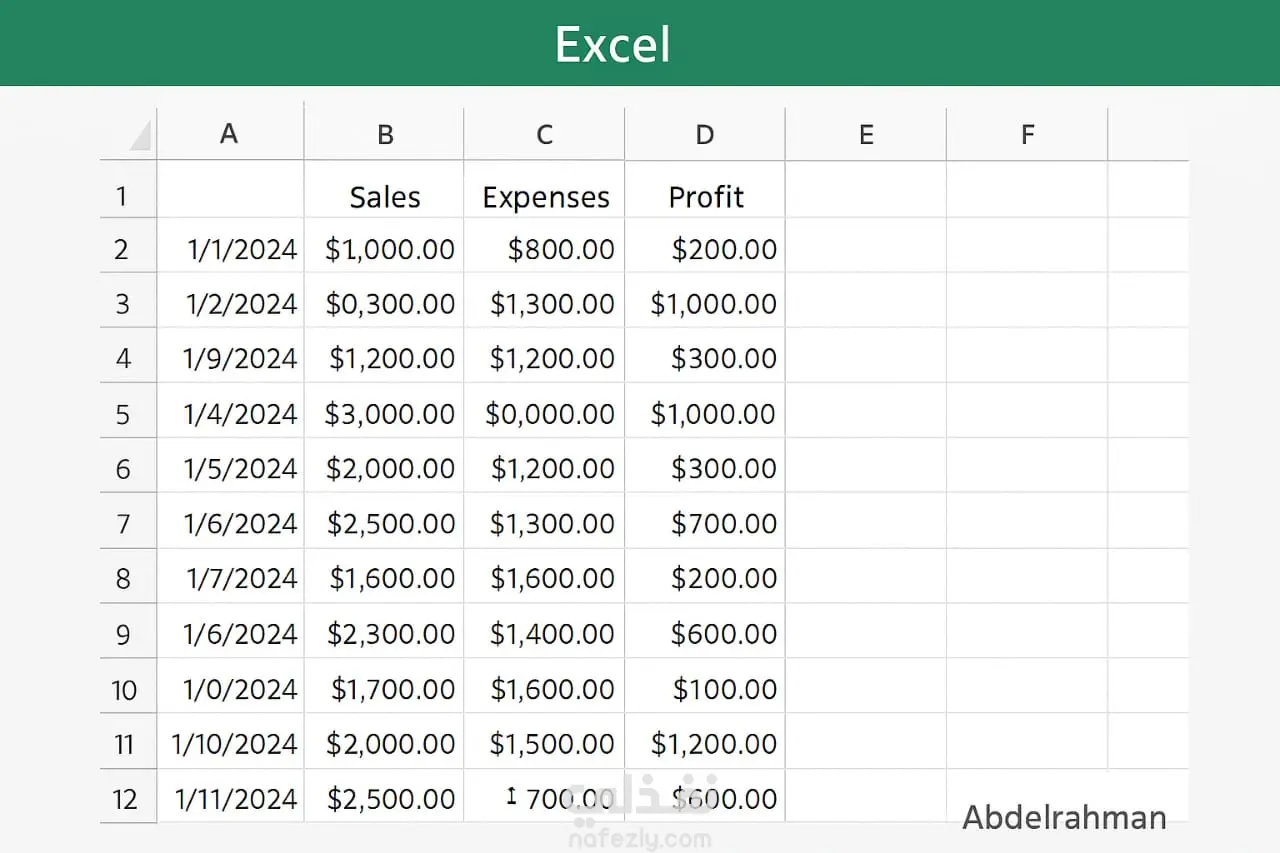Select row 9 header
1280x853 pixels.
point(123,634)
